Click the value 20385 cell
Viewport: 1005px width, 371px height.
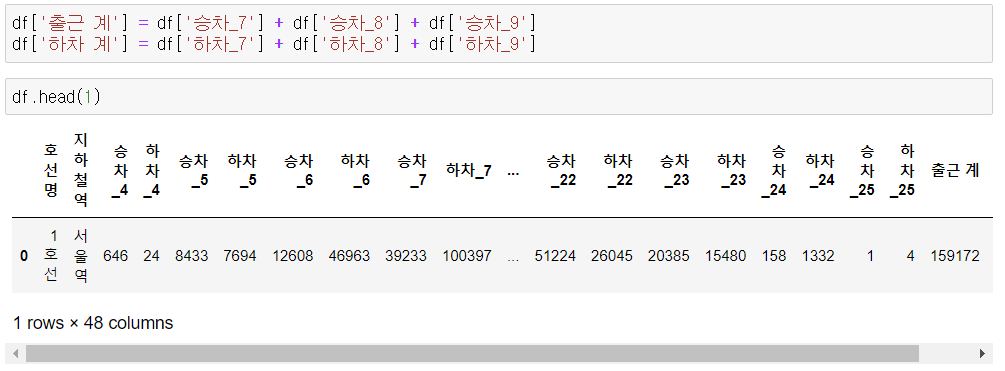click(669, 256)
